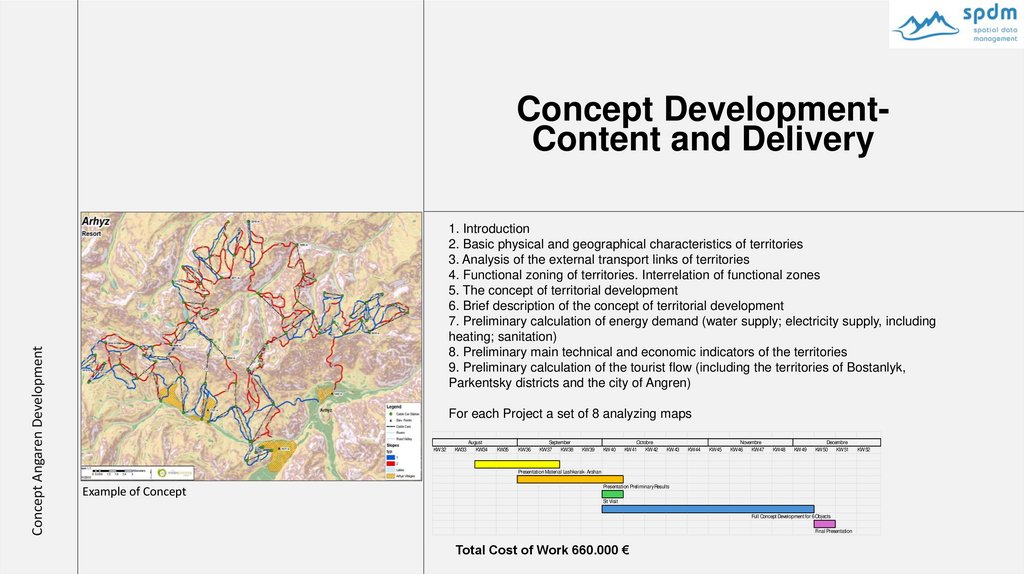Image resolution: width=1024 pixels, height=574 pixels.
Task: Select the 'Presentation Preliminary Results' label
Action: 636,486
